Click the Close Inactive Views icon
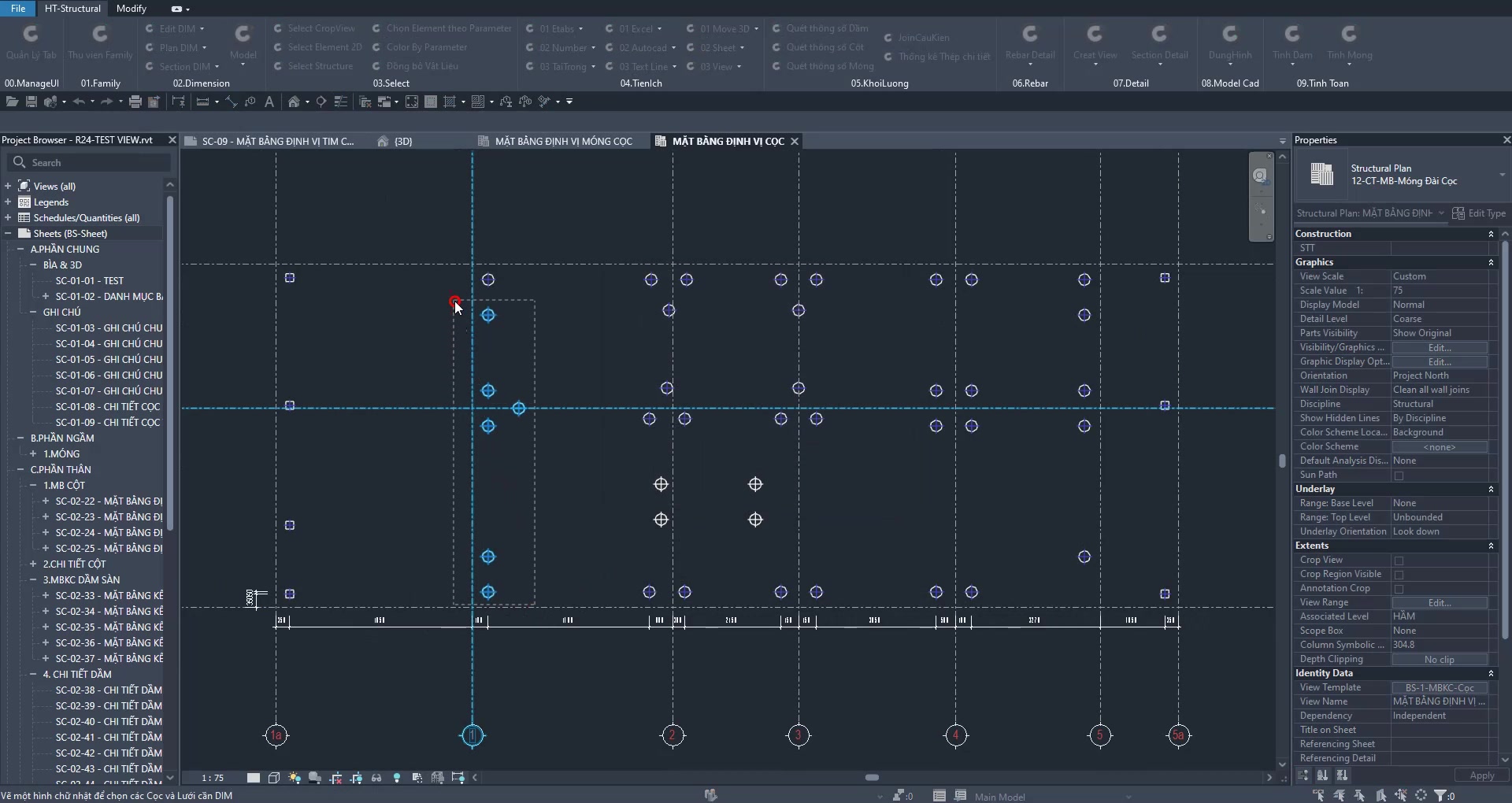The width and height of the screenshot is (1512, 803). tap(365, 102)
